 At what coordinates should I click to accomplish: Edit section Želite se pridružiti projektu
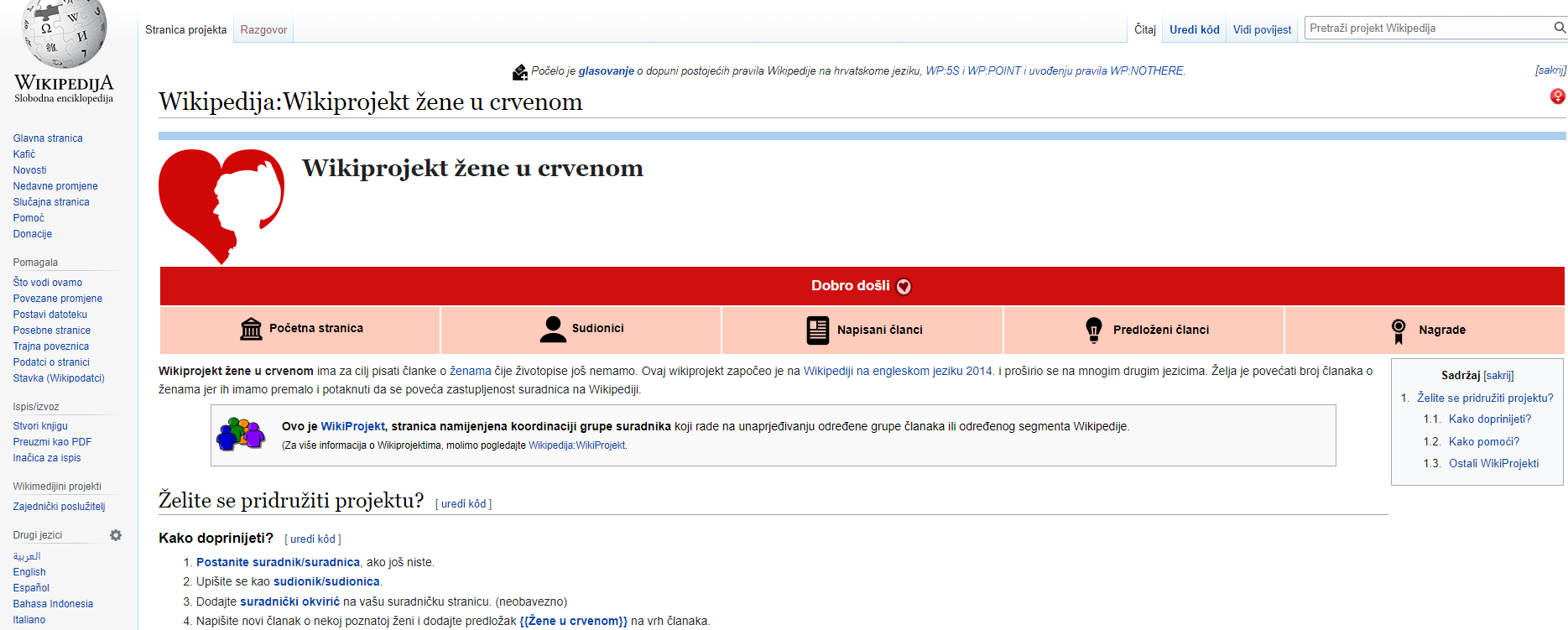pyautogui.click(x=464, y=503)
